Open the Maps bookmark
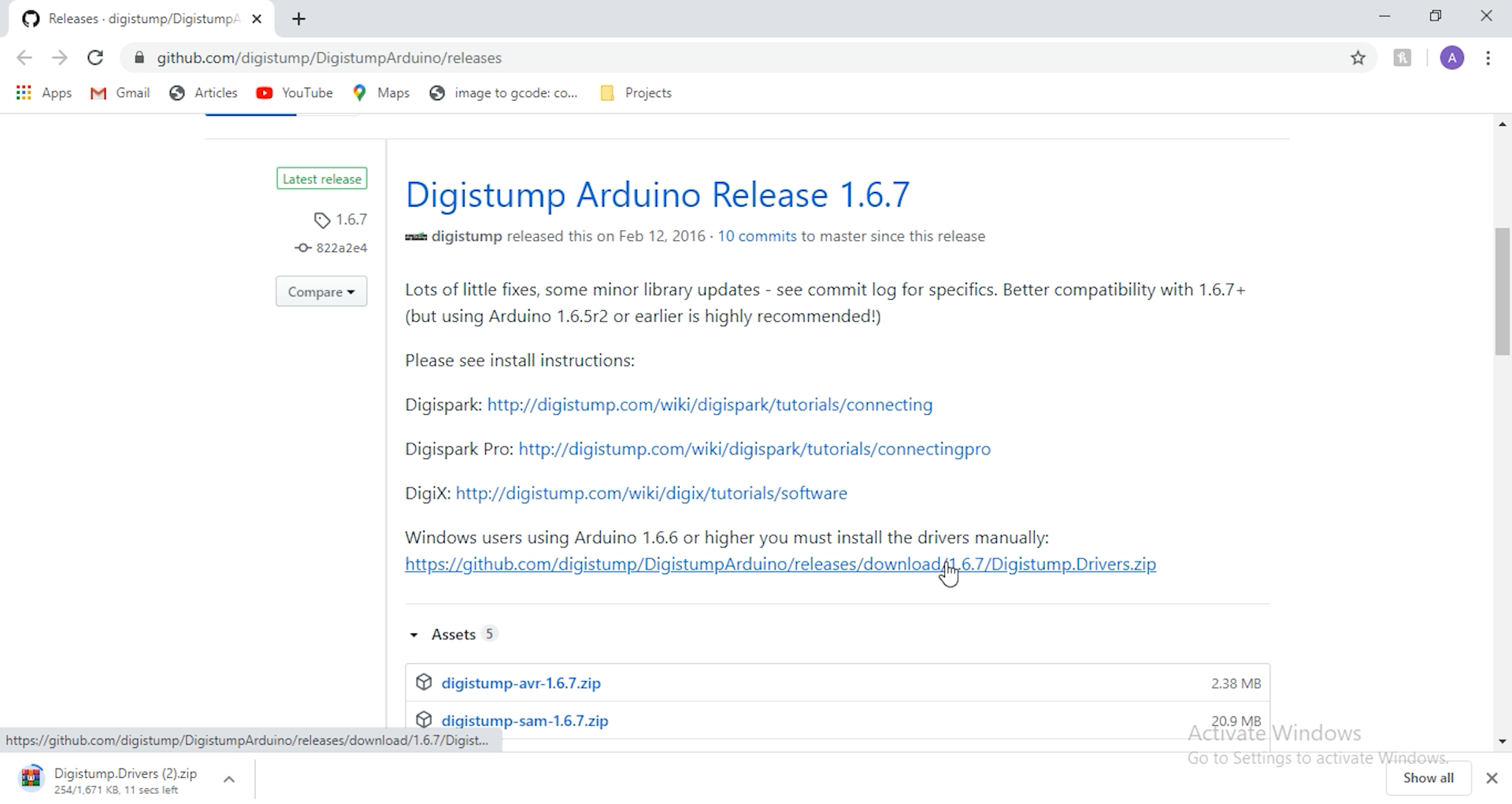Viewport: 1512px width, 804px height. click(381, 93)
